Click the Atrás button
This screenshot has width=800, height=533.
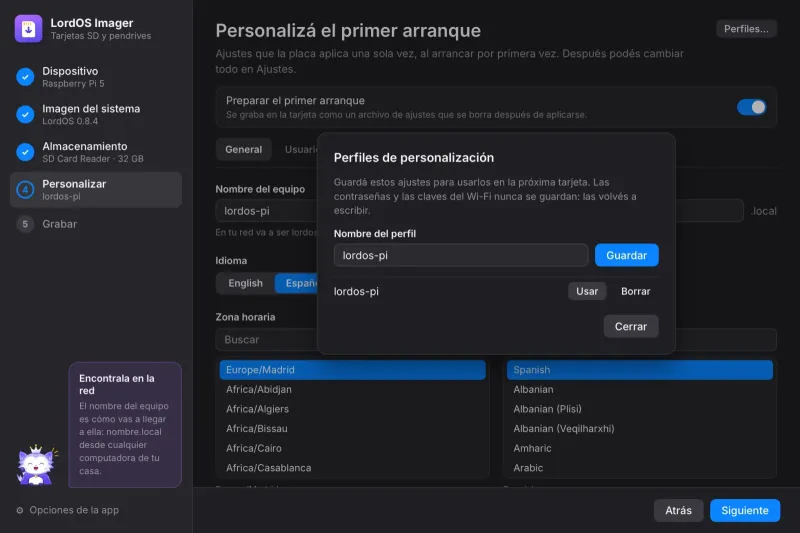[678, 510]
